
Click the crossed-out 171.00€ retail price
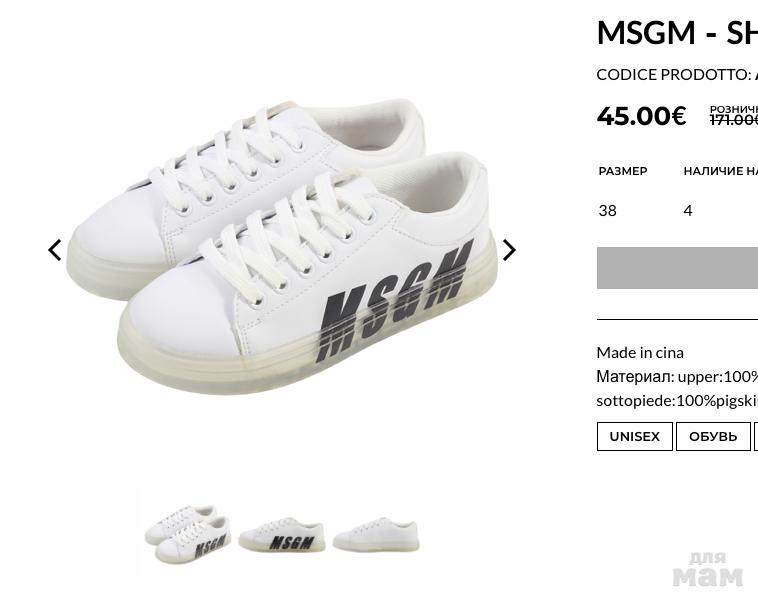point(733,120)
